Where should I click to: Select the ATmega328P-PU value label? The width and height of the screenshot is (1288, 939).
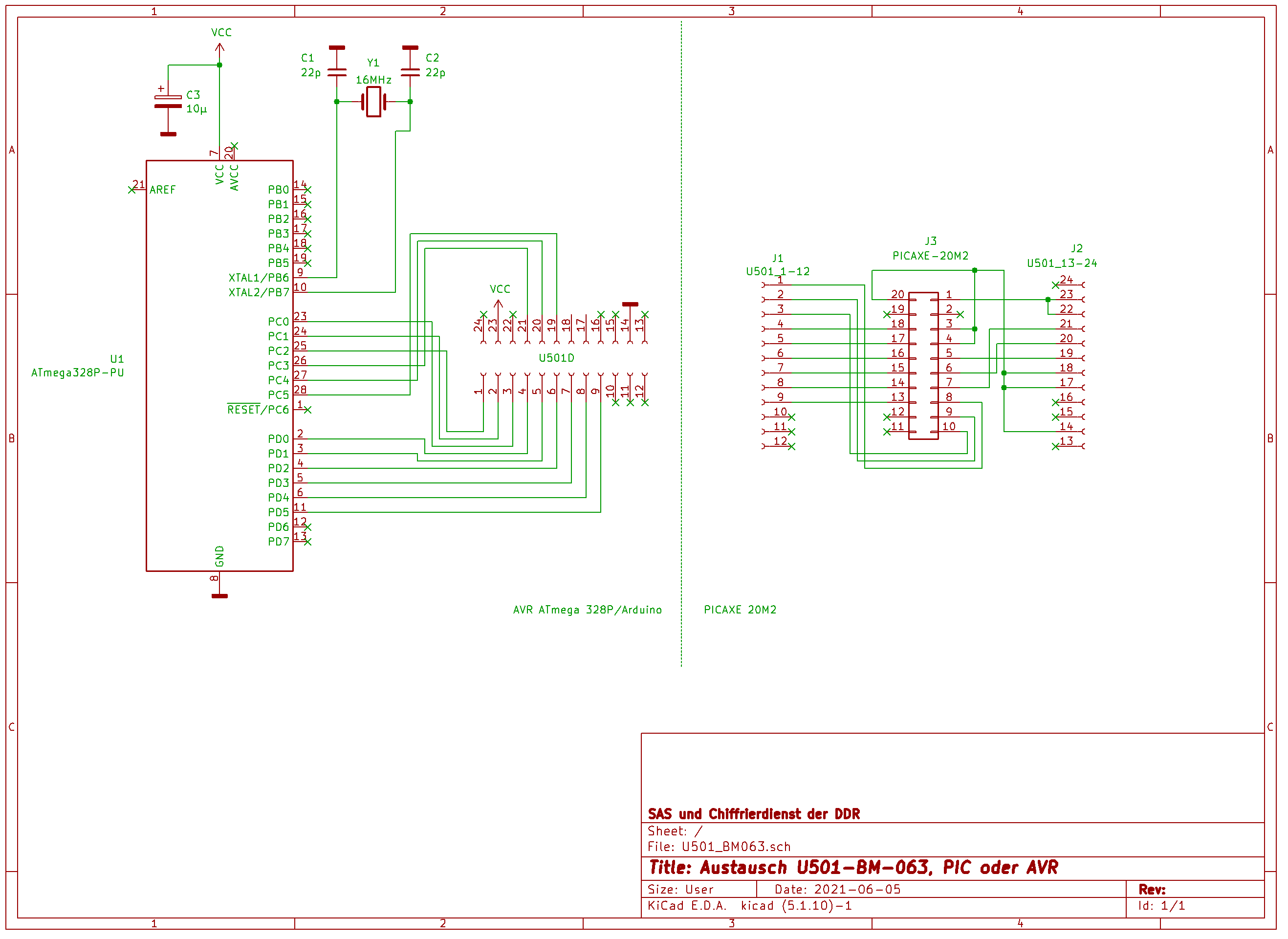tap(78, 374)
